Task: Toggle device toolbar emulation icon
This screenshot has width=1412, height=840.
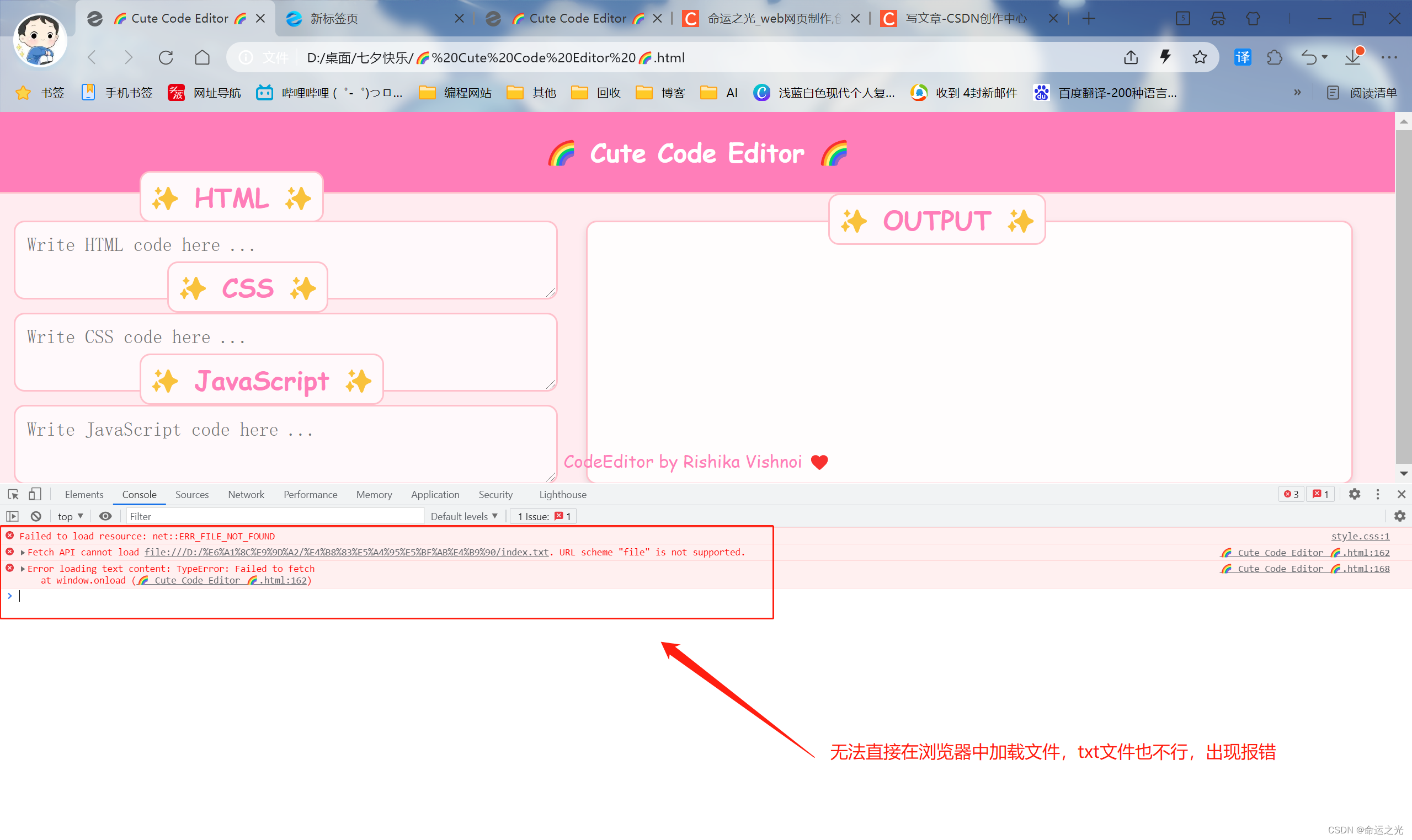Action: click(x=35, y=494)
